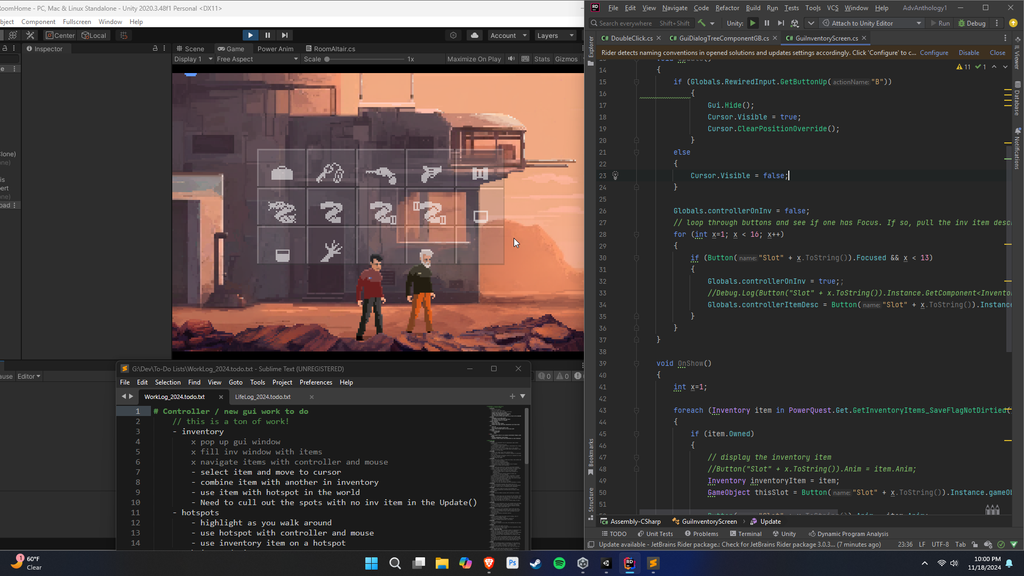Viewport: 1024px width, 576px height.
Task: Click Unity grid snapping icon
Action: tap(123, 35)
